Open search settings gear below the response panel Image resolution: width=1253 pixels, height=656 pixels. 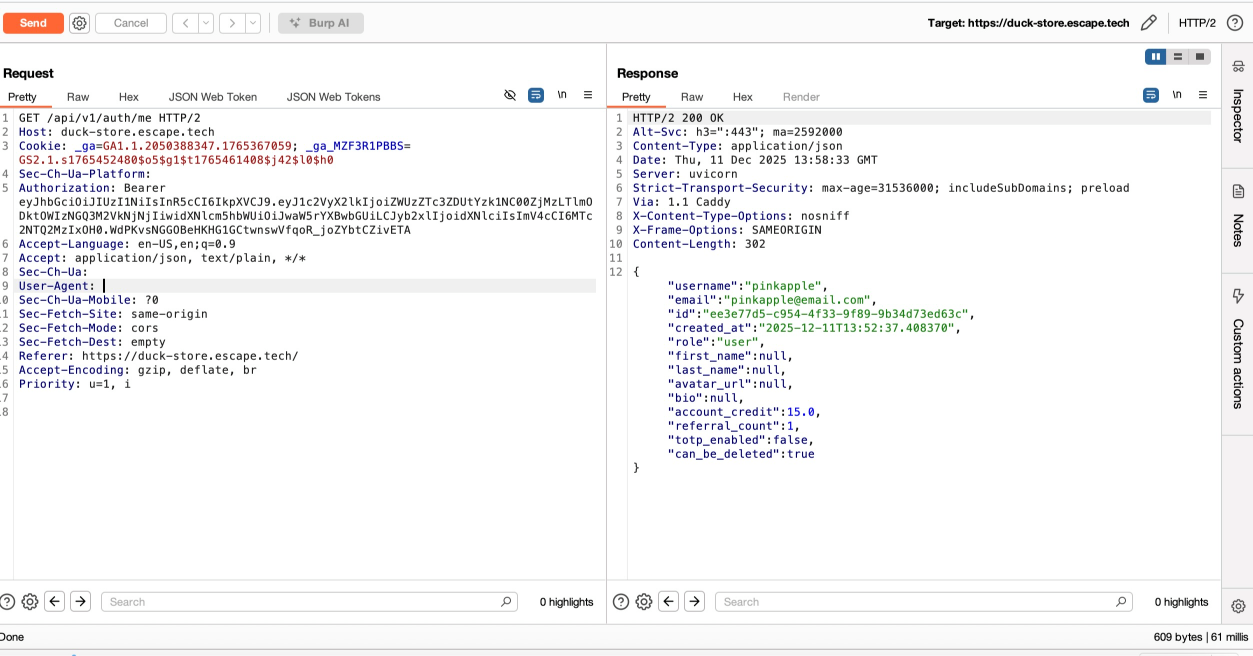coord(644,601)
